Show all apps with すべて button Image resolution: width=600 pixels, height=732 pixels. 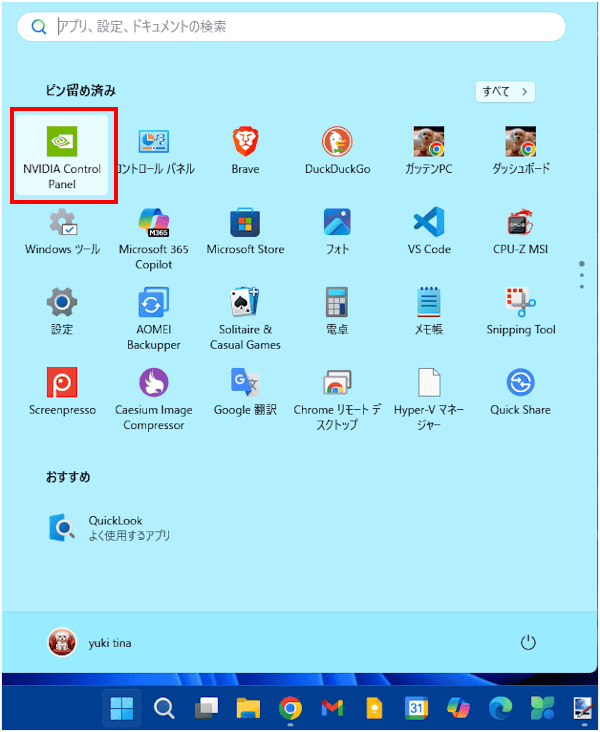click(x=505, y=92)
